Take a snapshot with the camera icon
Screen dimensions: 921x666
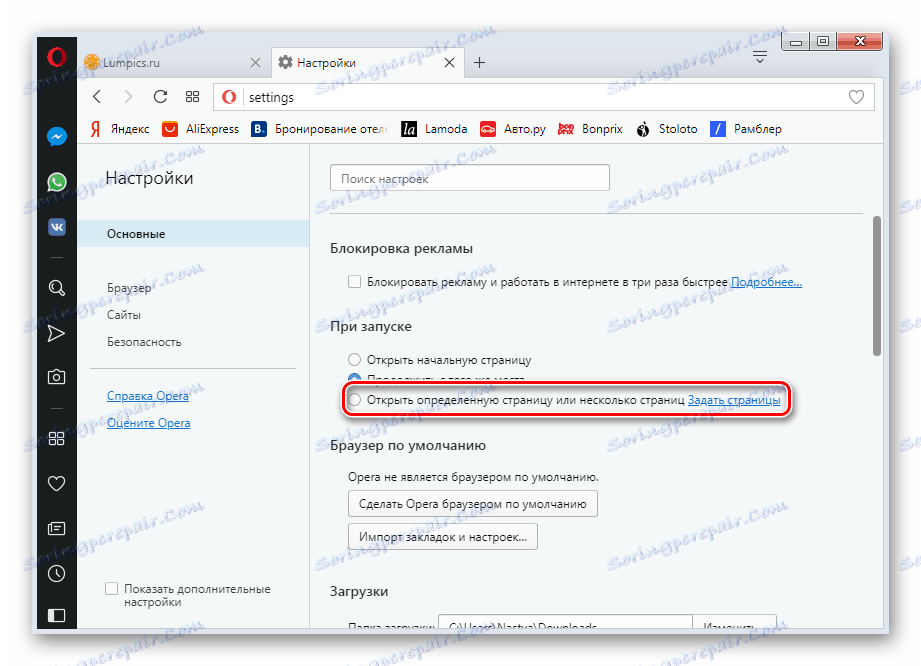click(56, 376)
